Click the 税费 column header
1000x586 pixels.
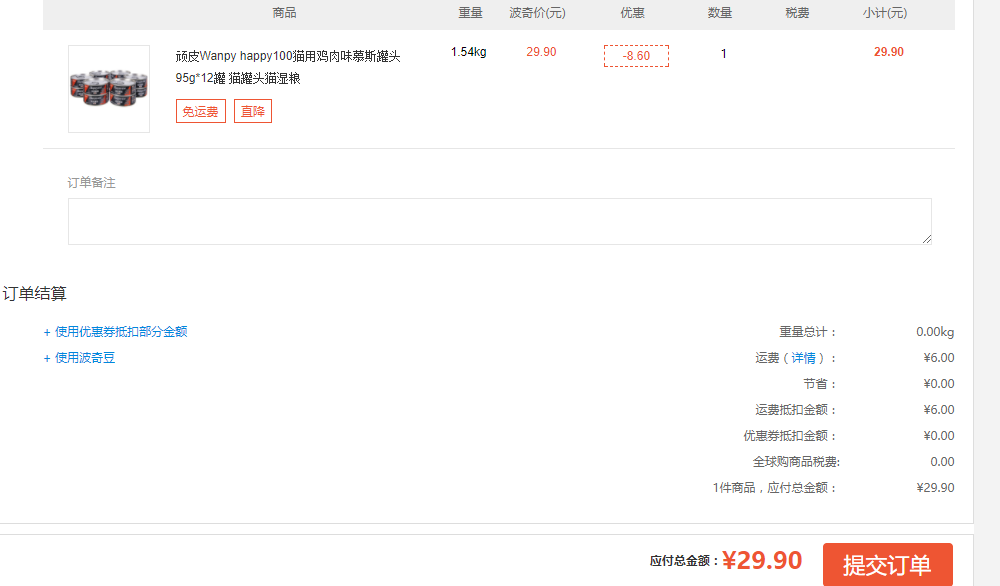[797, 13]
